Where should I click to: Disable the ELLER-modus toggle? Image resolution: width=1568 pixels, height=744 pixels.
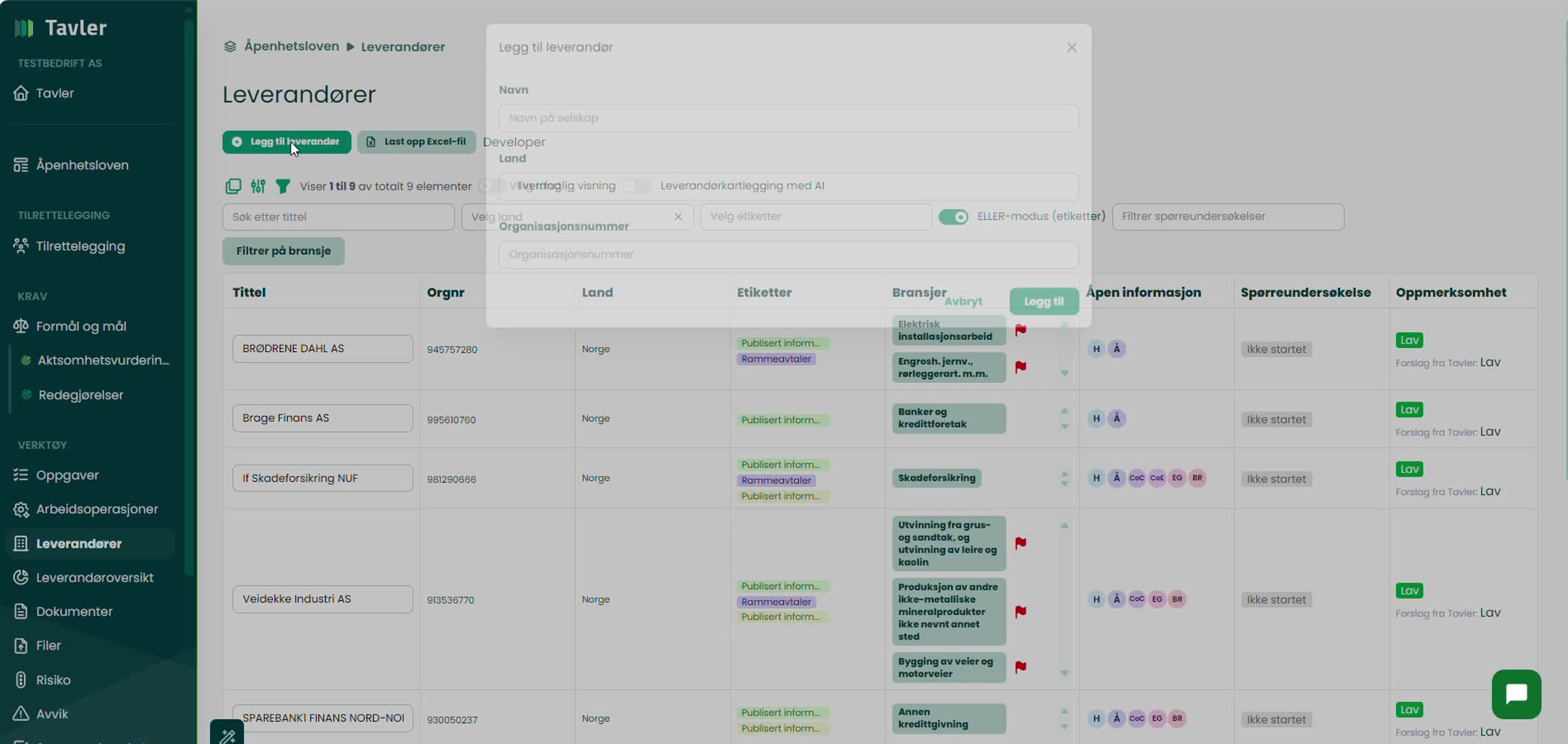coord(953,217)
